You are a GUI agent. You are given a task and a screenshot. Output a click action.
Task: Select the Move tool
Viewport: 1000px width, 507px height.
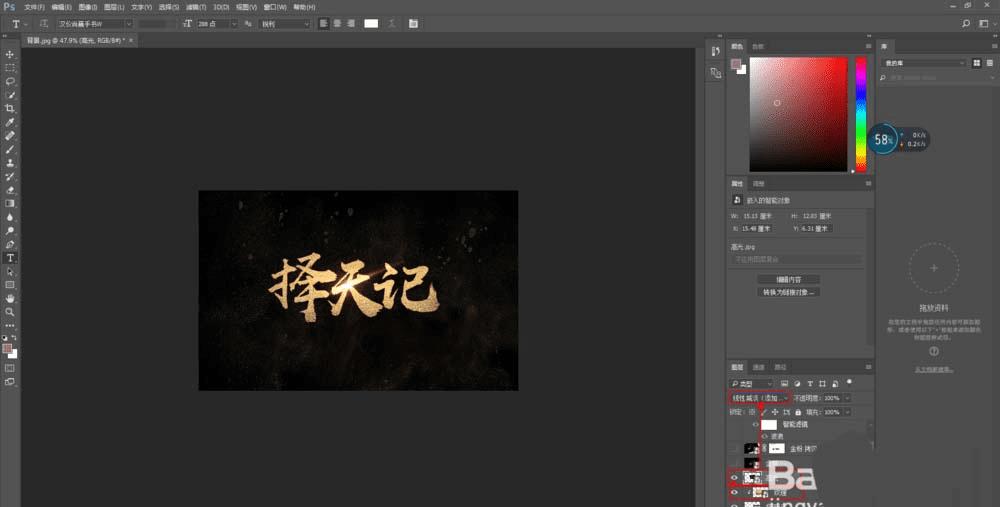[x=10, y=54]
